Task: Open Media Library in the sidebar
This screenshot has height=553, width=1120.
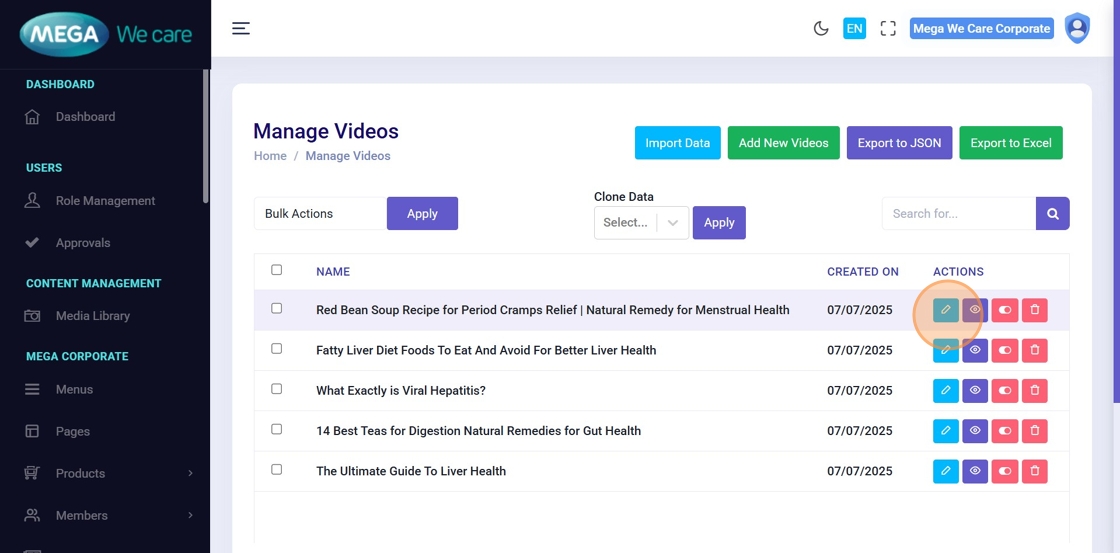Action: click(93, 316)
